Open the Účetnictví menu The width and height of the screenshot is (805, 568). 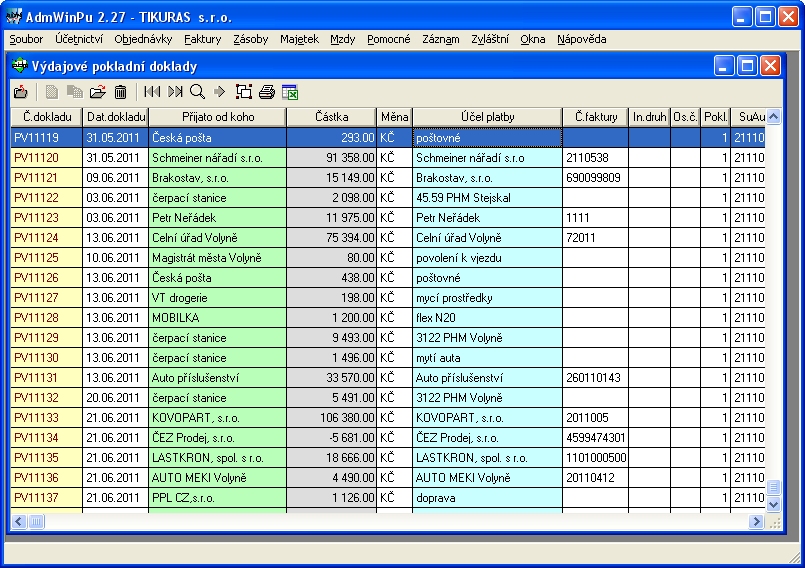(79, 39)
